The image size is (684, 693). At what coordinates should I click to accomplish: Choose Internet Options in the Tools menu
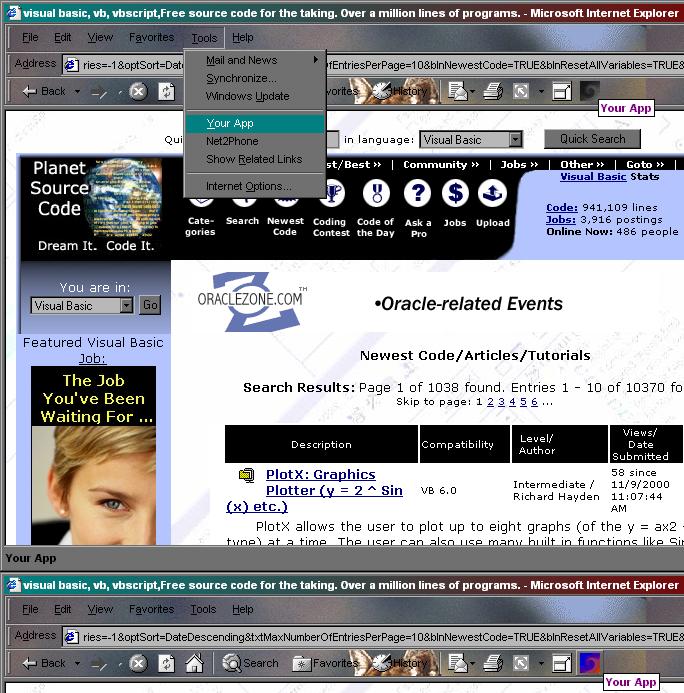click(x=255, y=186)
